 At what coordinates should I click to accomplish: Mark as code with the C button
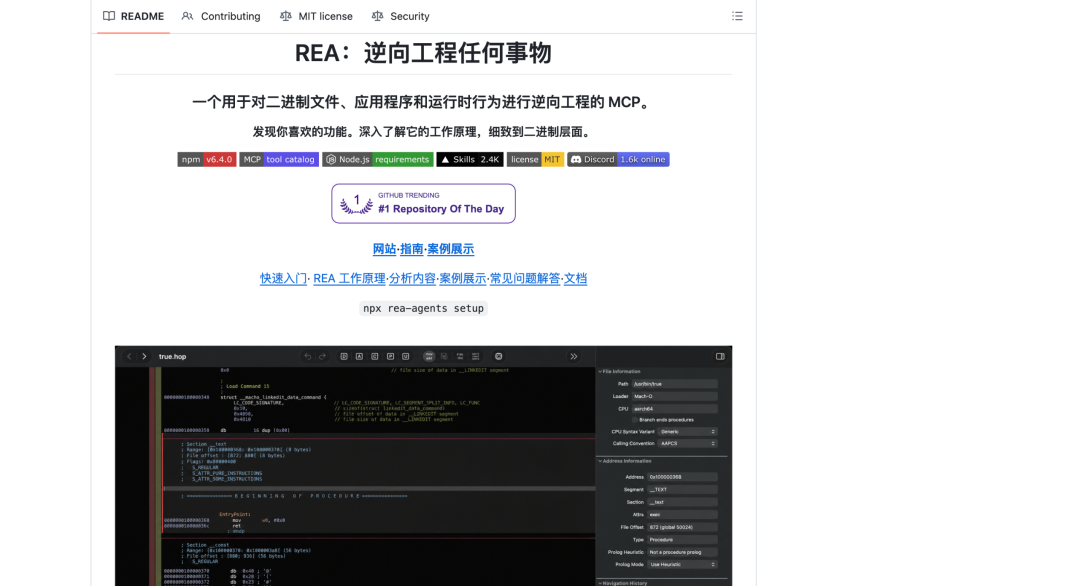coord(375,356)
